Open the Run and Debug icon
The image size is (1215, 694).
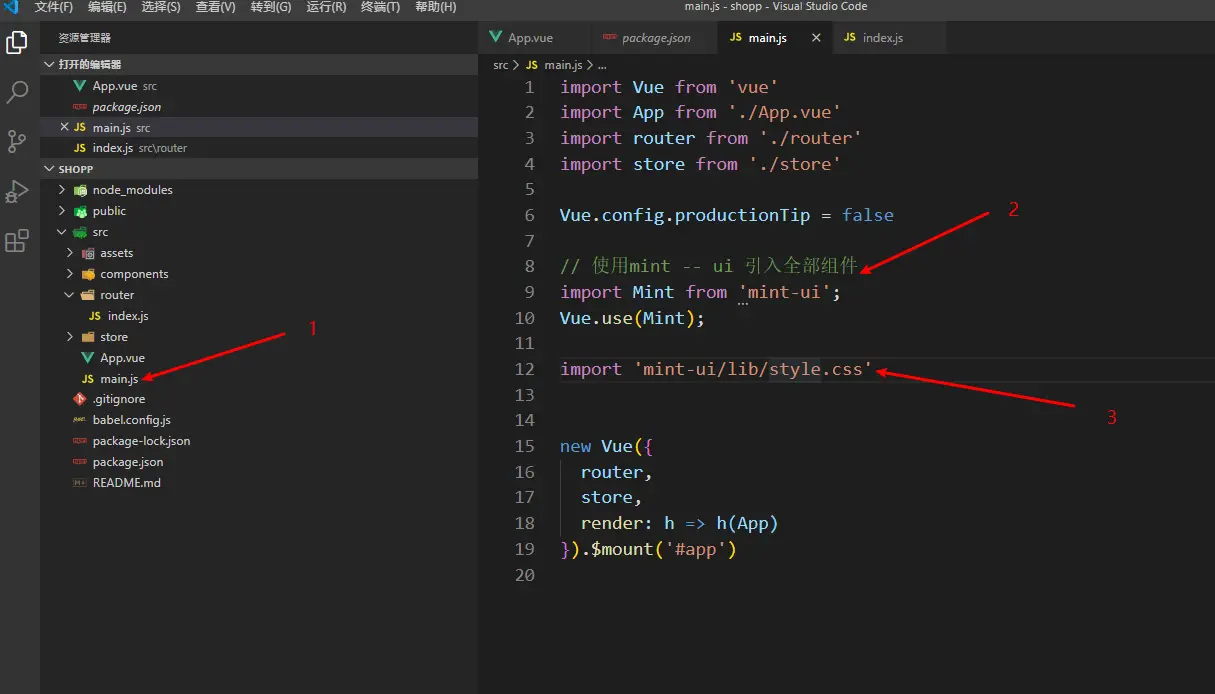17,191
